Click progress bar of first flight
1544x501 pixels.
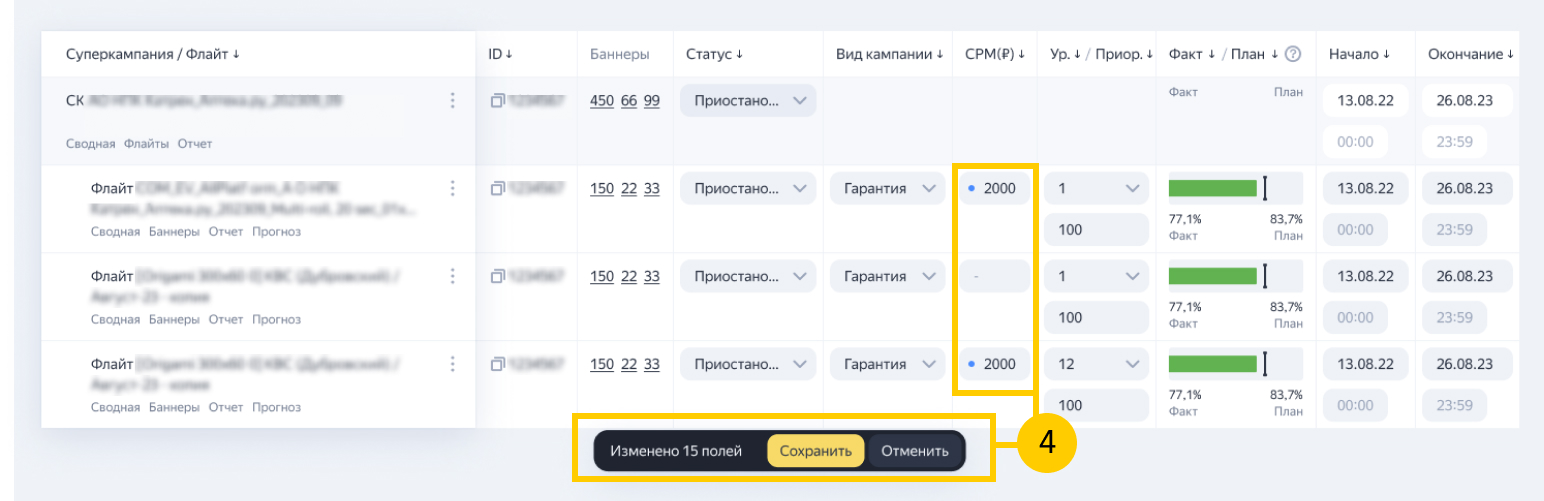coord(1212,188)
